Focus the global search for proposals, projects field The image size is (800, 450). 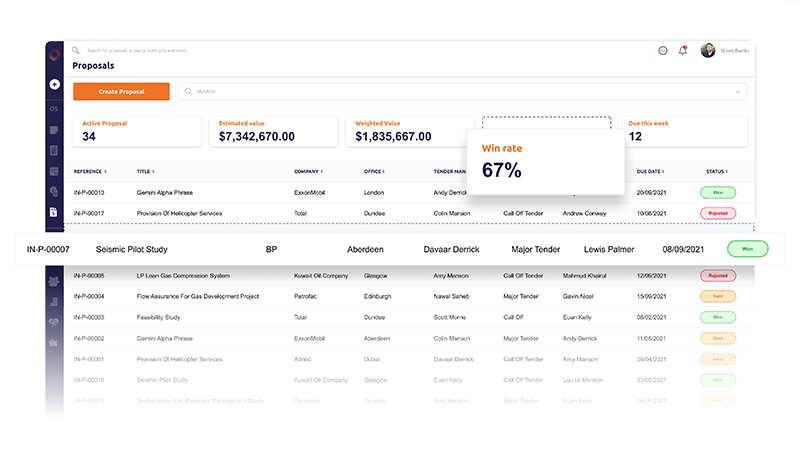point(137,51)
